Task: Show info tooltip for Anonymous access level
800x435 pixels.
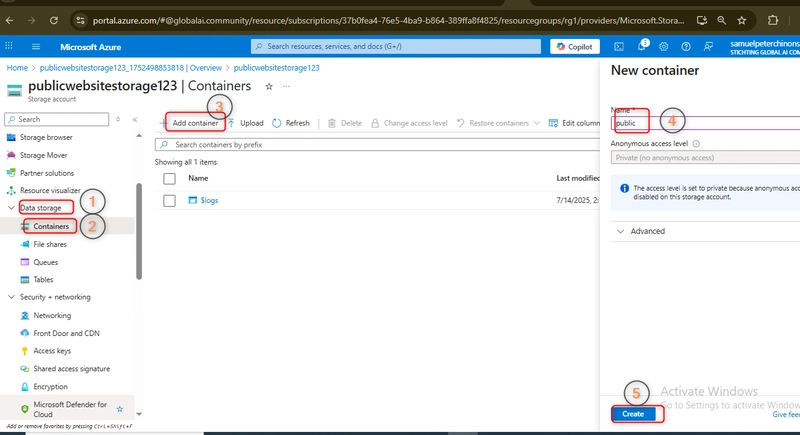Action: tap(696, 144)
